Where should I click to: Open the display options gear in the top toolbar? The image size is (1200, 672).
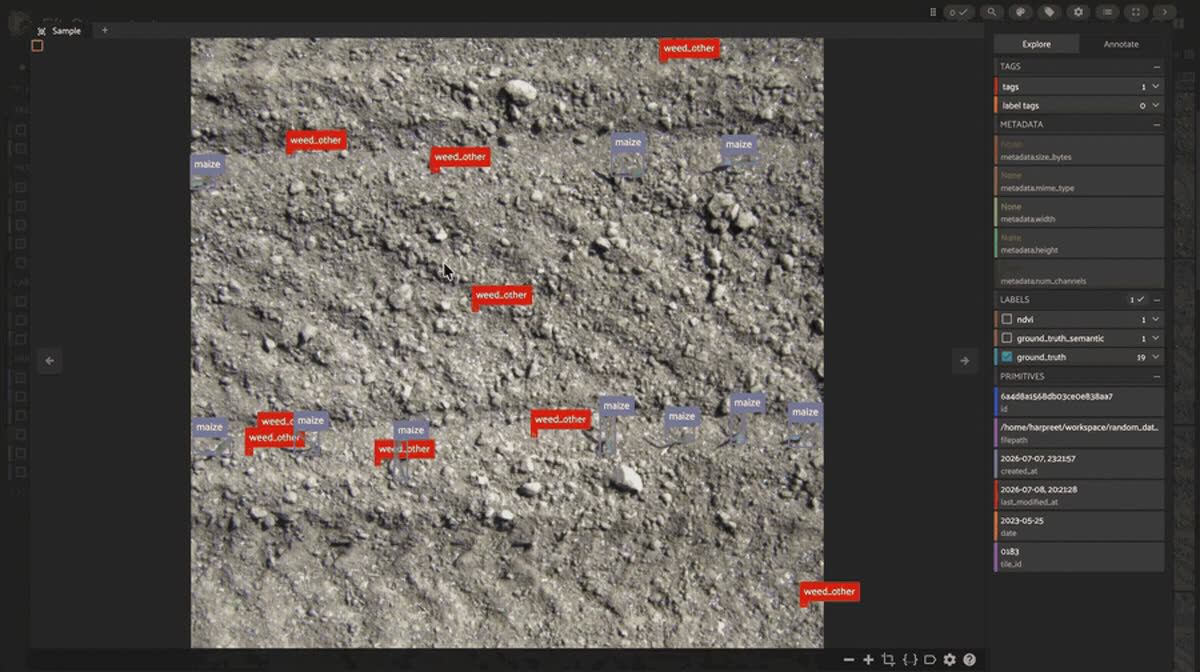coord(1078,12)
